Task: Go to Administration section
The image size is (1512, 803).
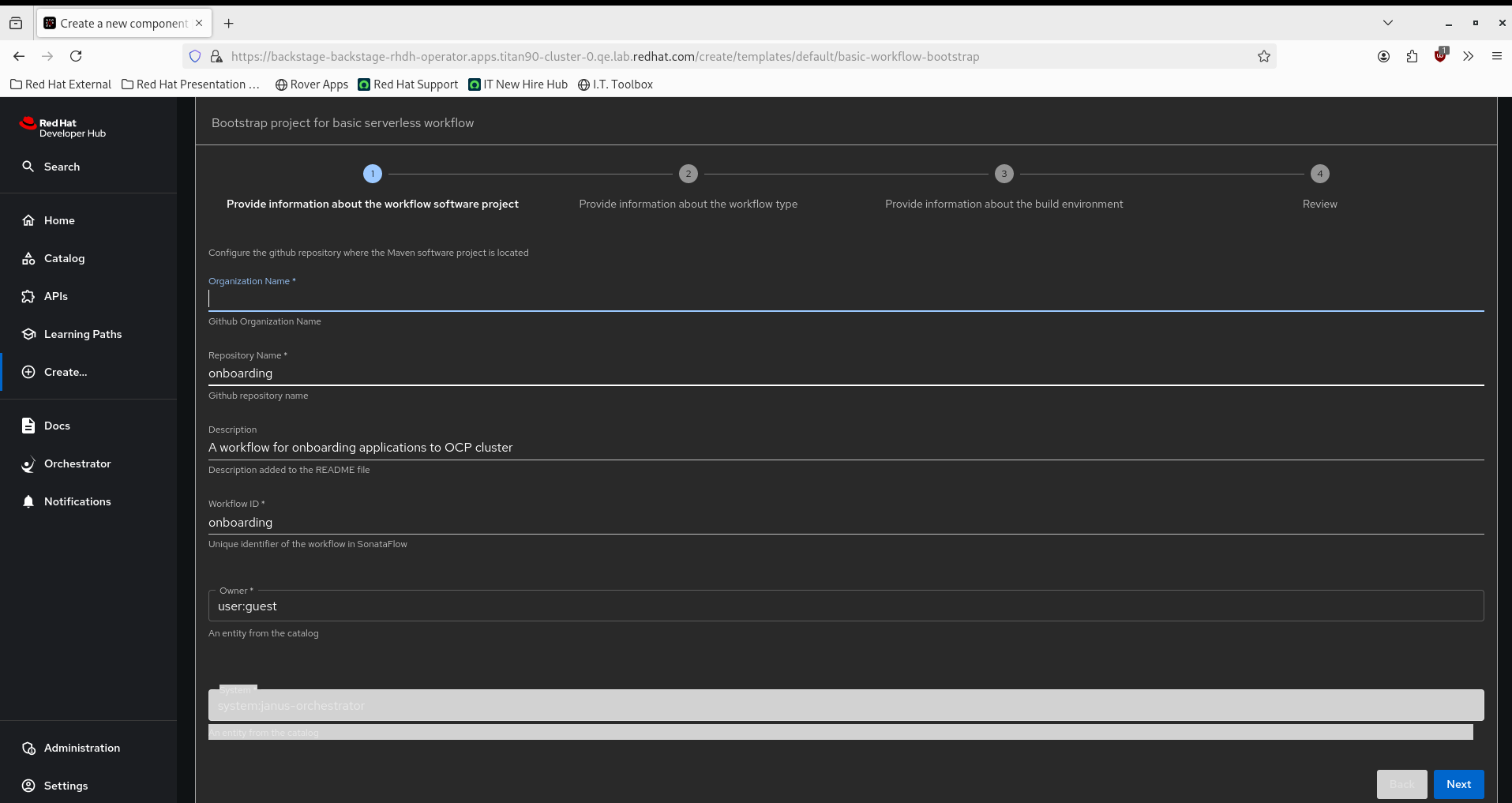Action: click(x=82, y=748)
